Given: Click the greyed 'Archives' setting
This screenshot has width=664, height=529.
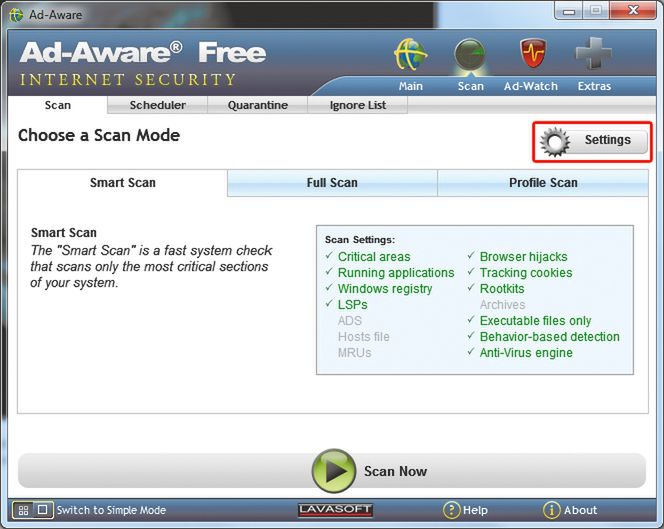Looking at the screenshot, I should (502, 305).
